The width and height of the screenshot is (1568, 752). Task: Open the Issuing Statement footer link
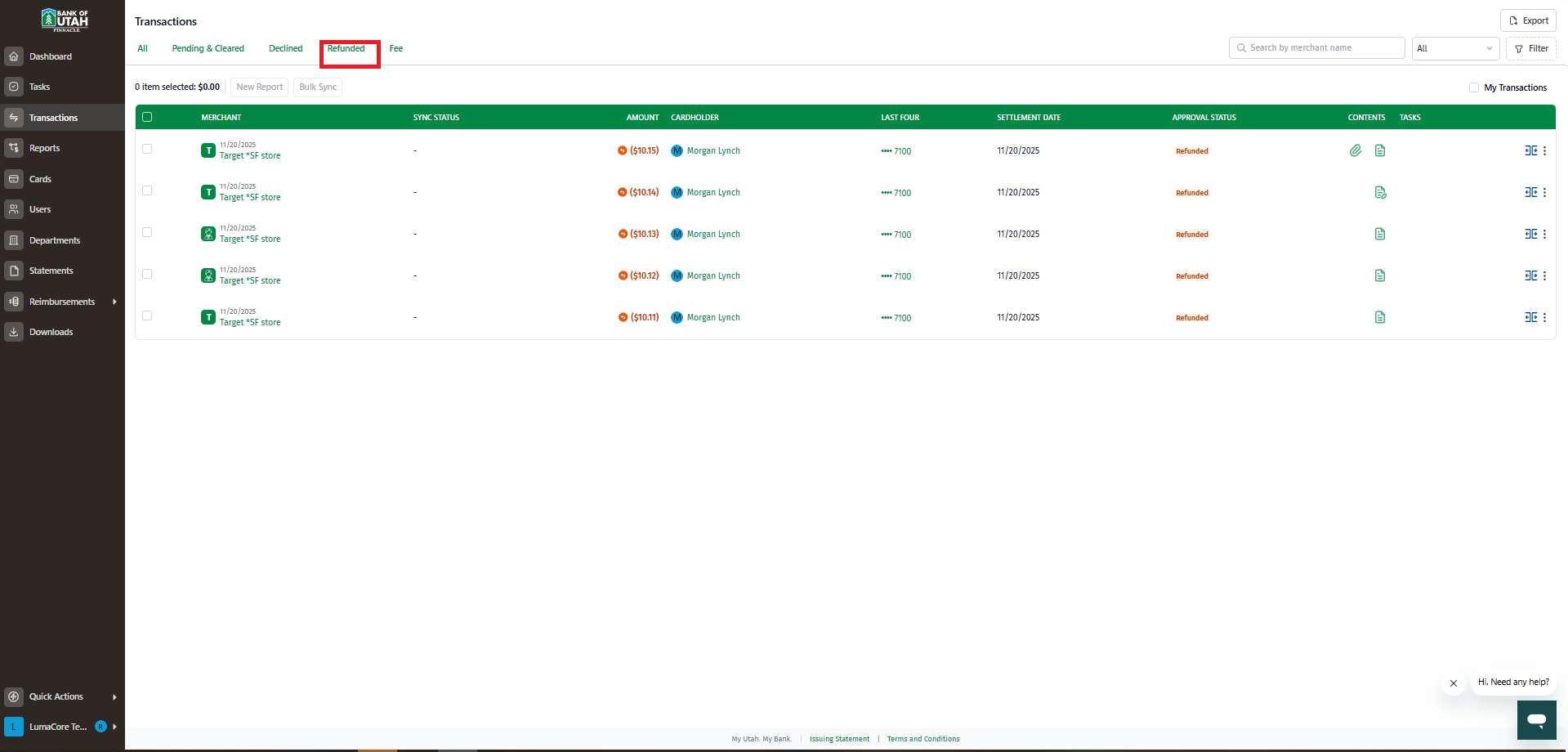[839, 739]
